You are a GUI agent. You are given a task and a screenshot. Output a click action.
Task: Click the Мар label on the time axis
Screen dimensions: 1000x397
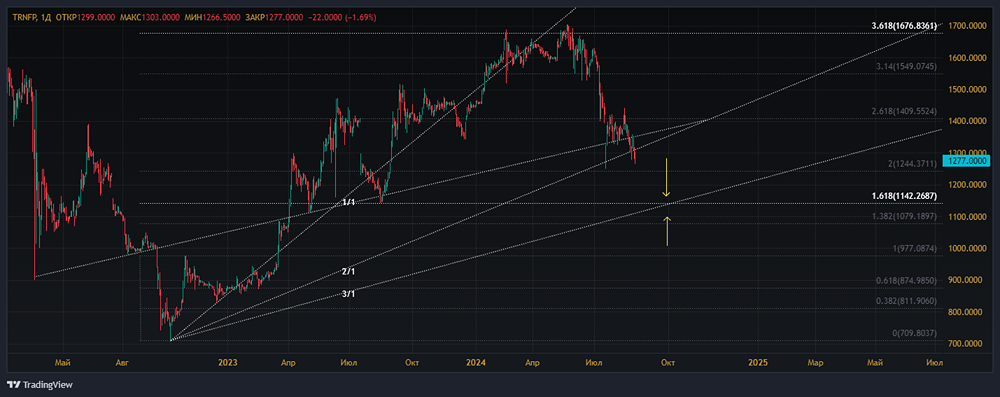pos(816,363)
